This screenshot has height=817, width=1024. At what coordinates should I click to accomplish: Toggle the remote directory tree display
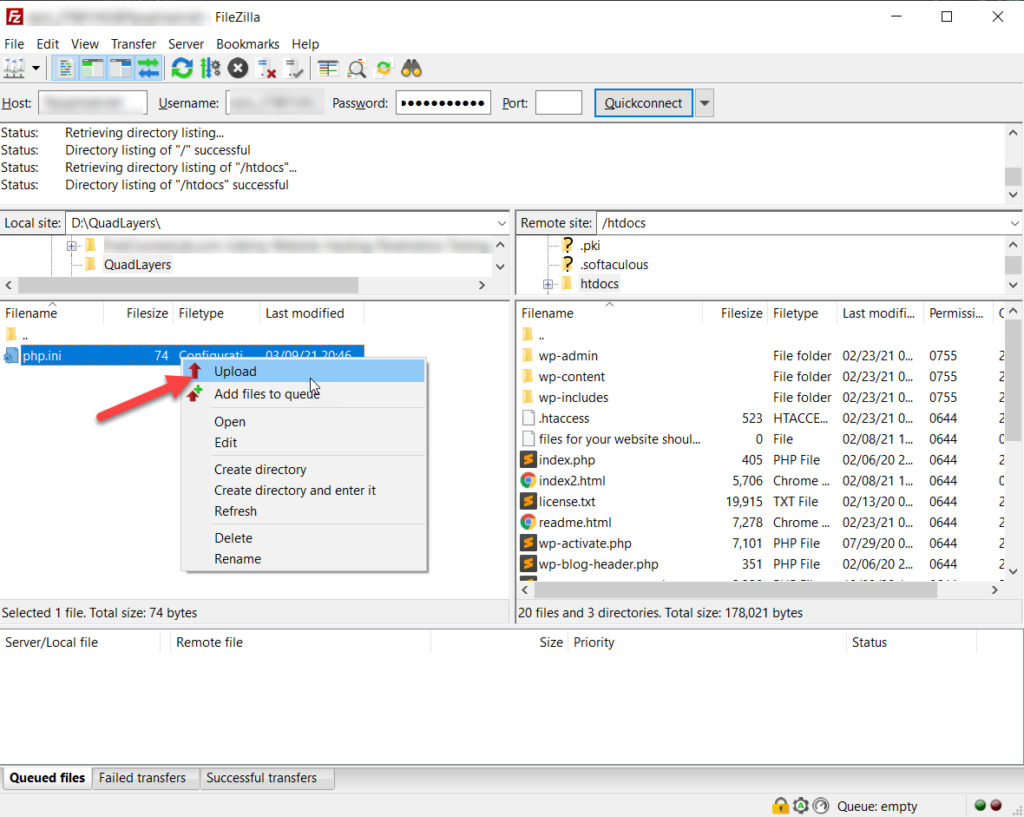click(121, 68)
